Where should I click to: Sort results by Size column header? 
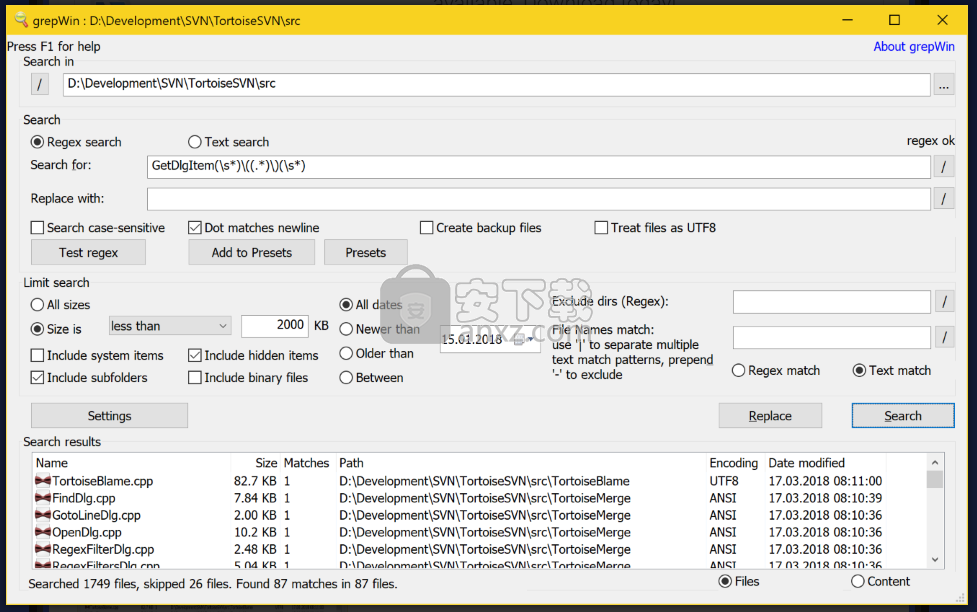click(x=255, y=463)
